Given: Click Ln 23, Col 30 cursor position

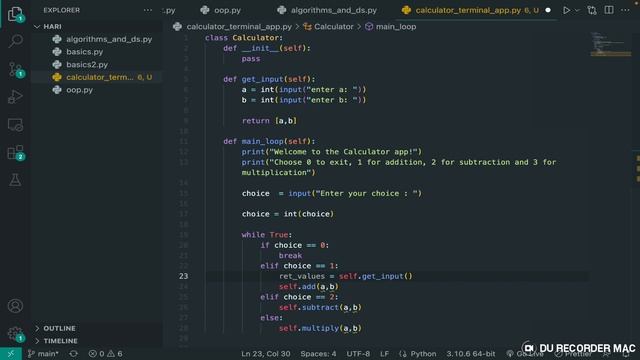Looking at the screenshot, I should click(x=266, y=353).
